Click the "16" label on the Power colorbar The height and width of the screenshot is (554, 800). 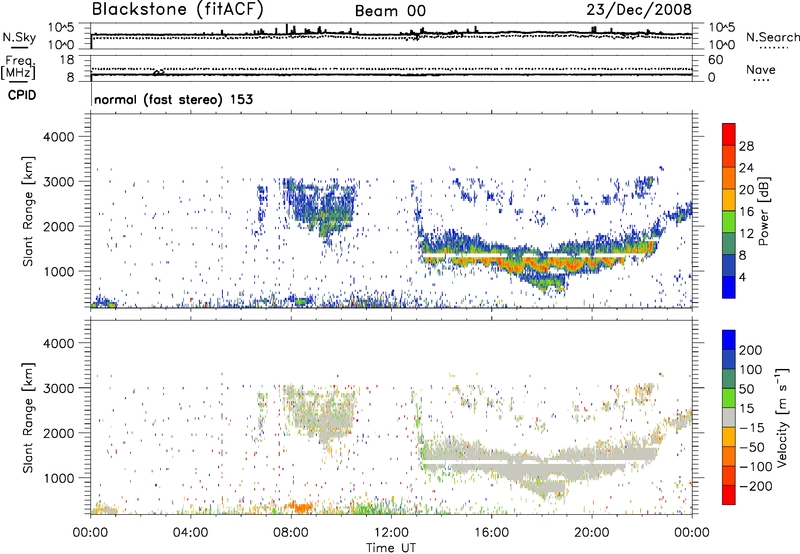pos(746,212)
